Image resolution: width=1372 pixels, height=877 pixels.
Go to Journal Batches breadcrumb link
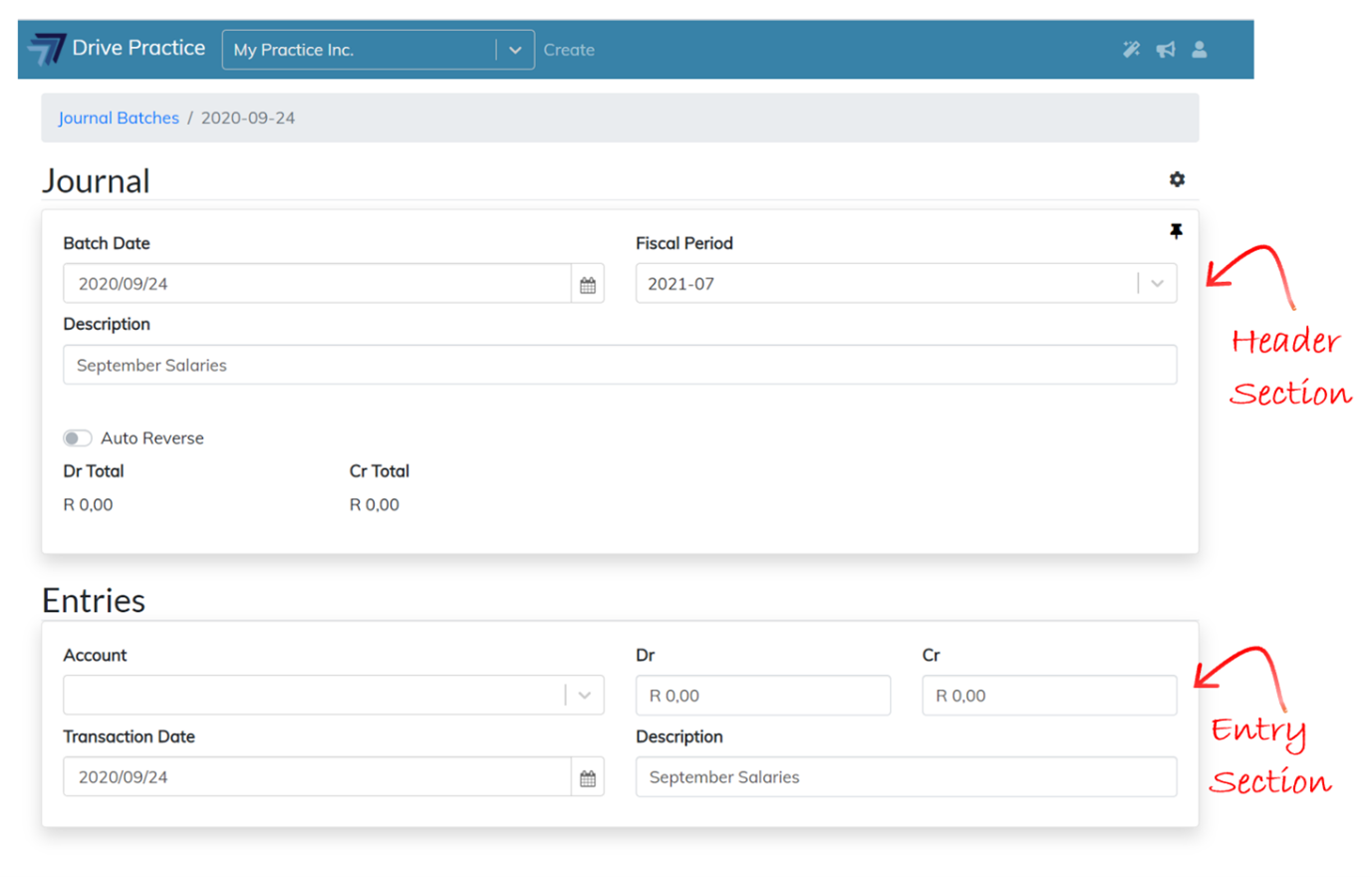119,118
